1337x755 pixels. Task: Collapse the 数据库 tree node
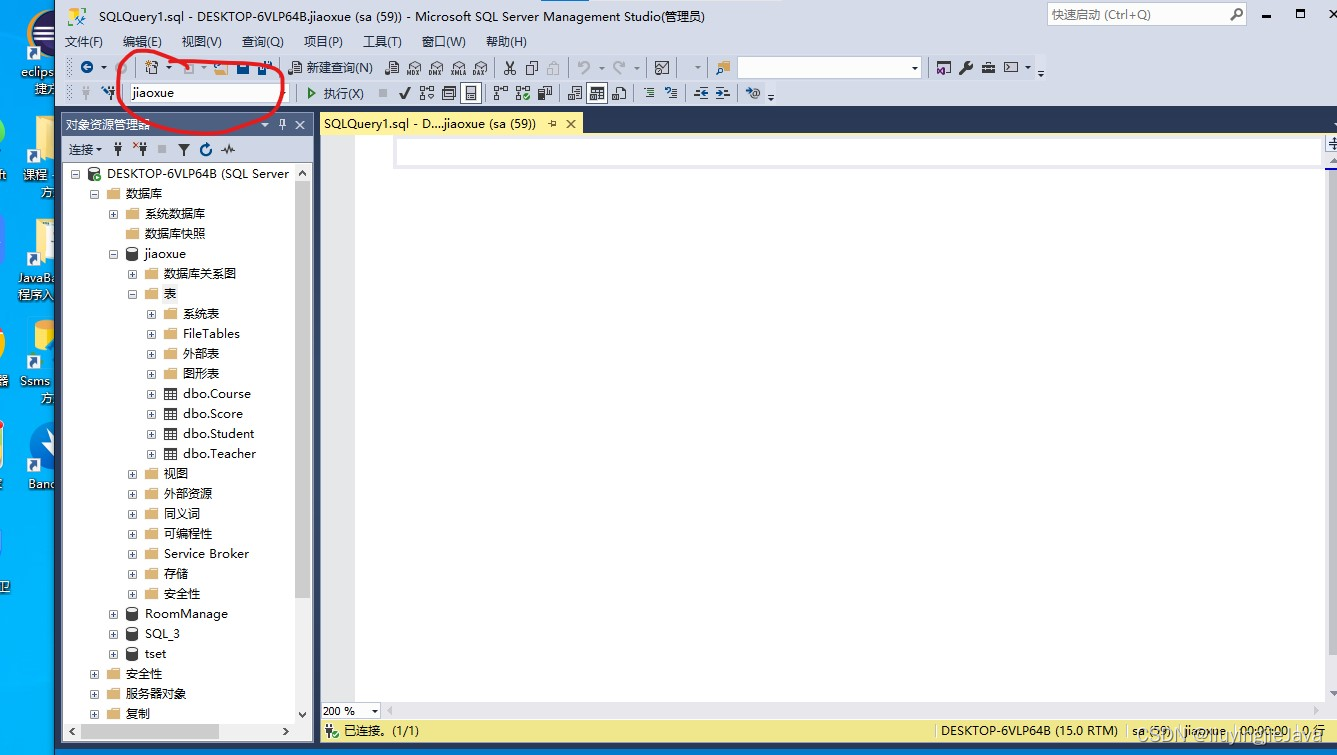94,194
